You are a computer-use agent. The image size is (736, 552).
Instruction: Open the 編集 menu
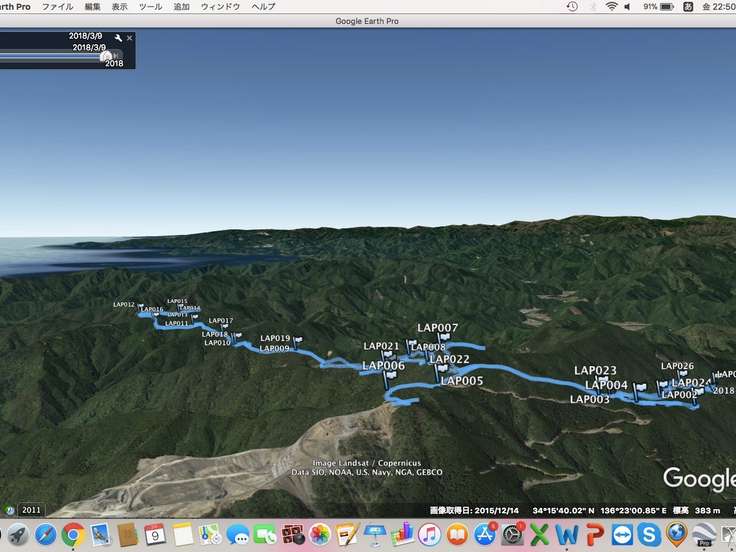[93, 7]
